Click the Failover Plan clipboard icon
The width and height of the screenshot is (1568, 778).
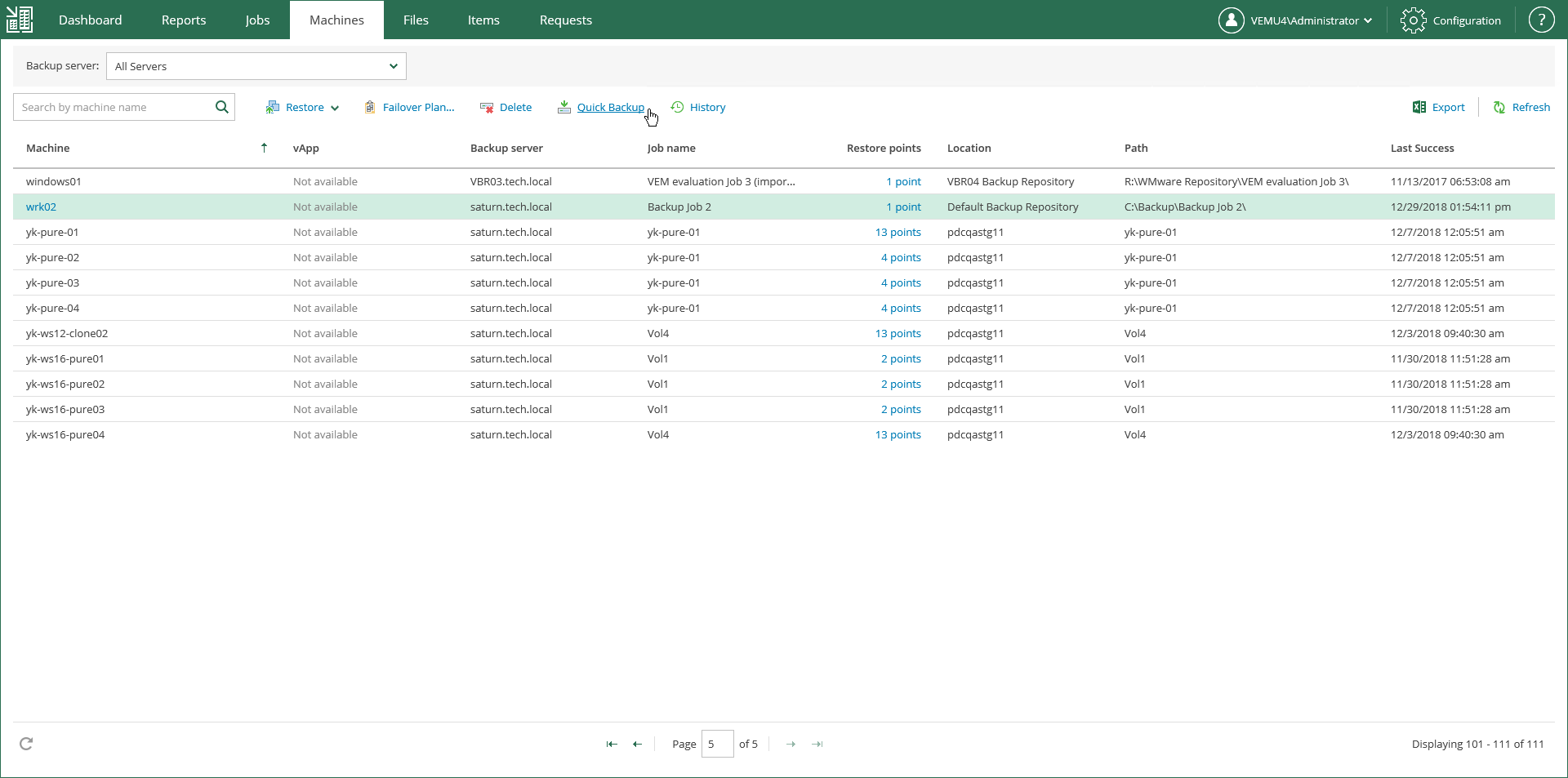[370, 107]
